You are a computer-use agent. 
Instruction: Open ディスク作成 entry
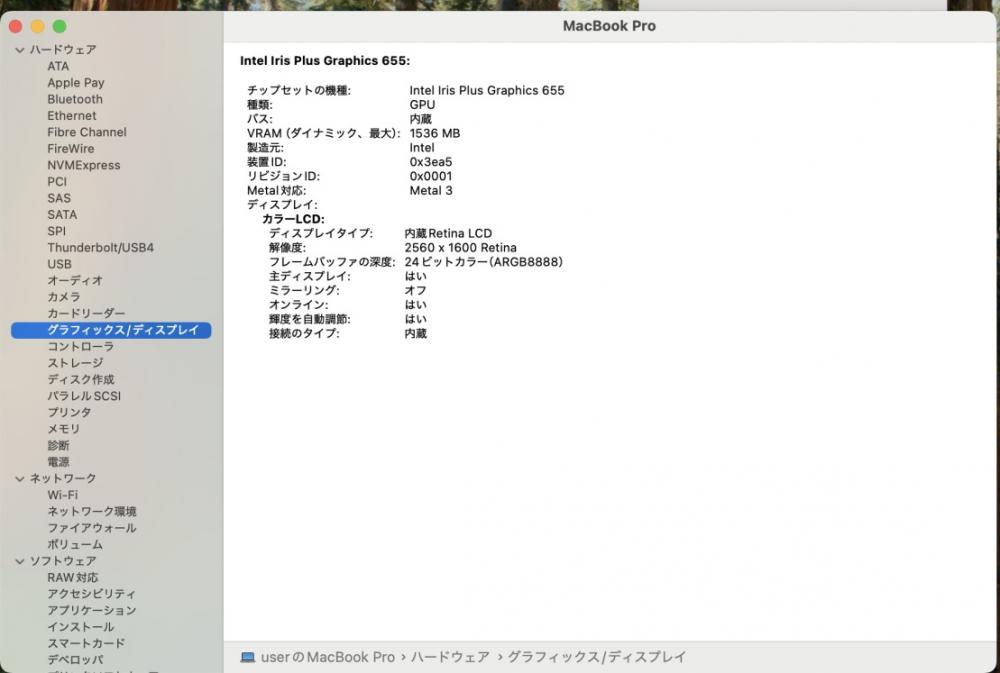tap(81, 380)
